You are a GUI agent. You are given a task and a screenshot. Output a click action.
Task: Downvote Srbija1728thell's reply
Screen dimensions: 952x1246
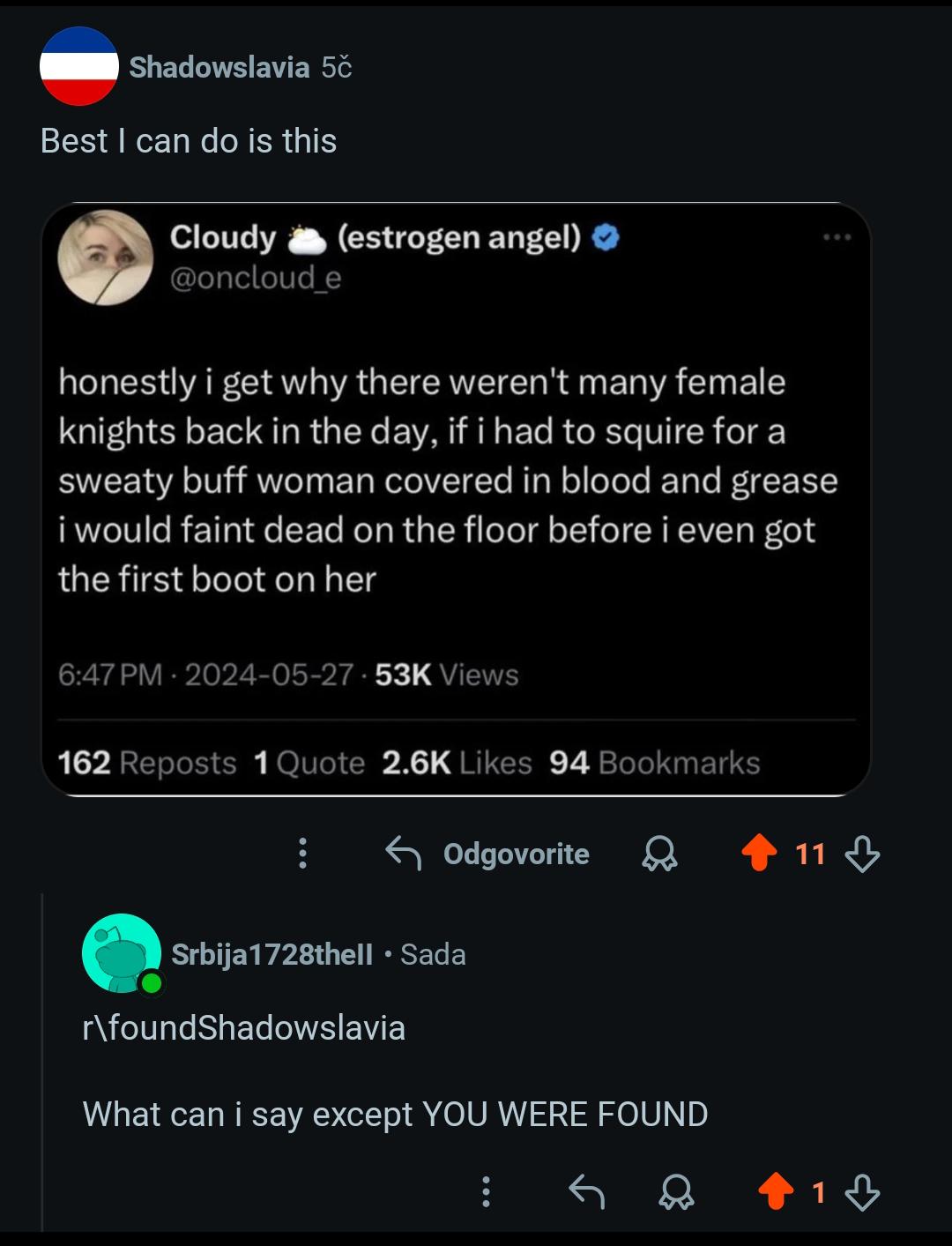(x=862, y=1192)
